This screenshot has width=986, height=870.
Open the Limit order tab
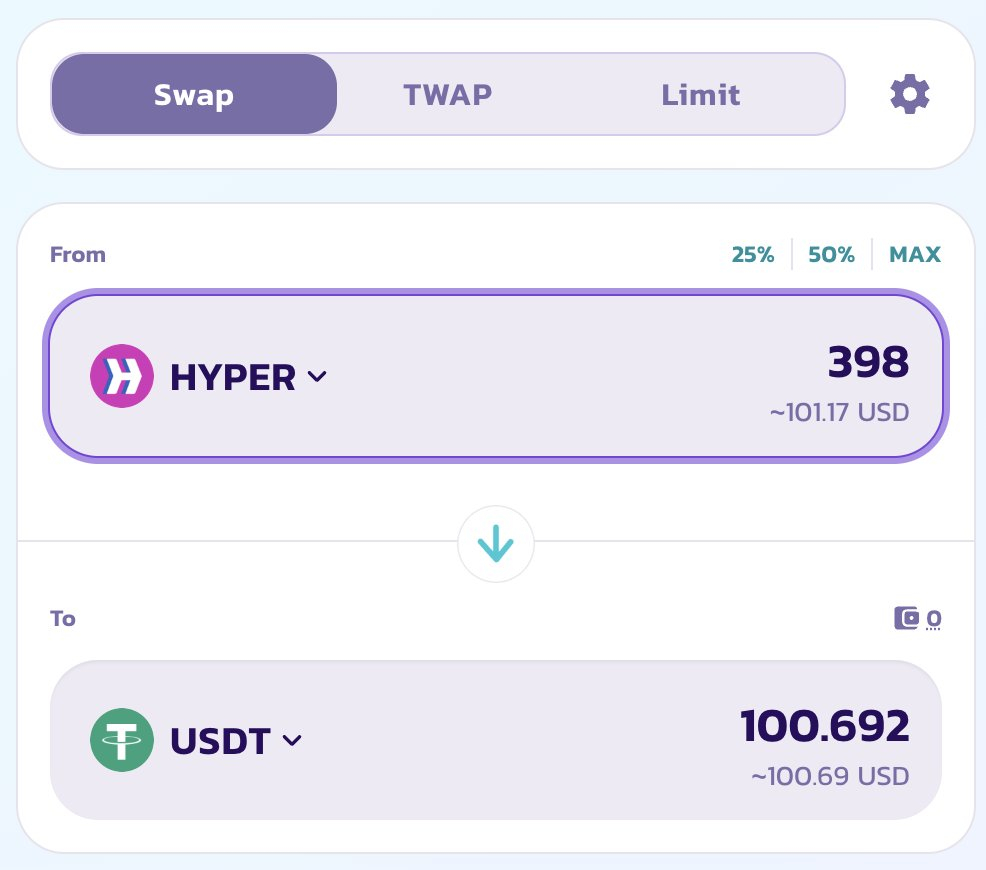(700, 95)
